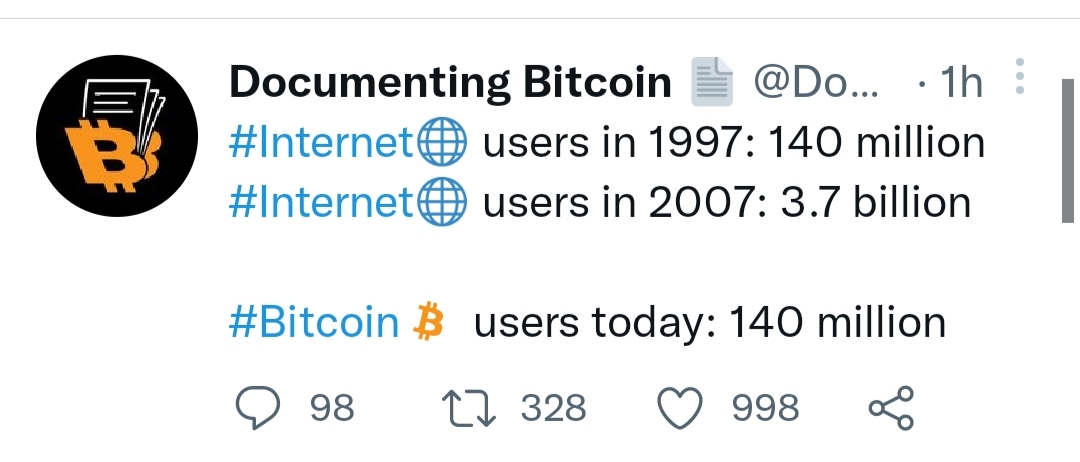Click the 328 retweets count
Image resolution: width=1080 pixels, height=462 pixels.
(x=554, y=408)
